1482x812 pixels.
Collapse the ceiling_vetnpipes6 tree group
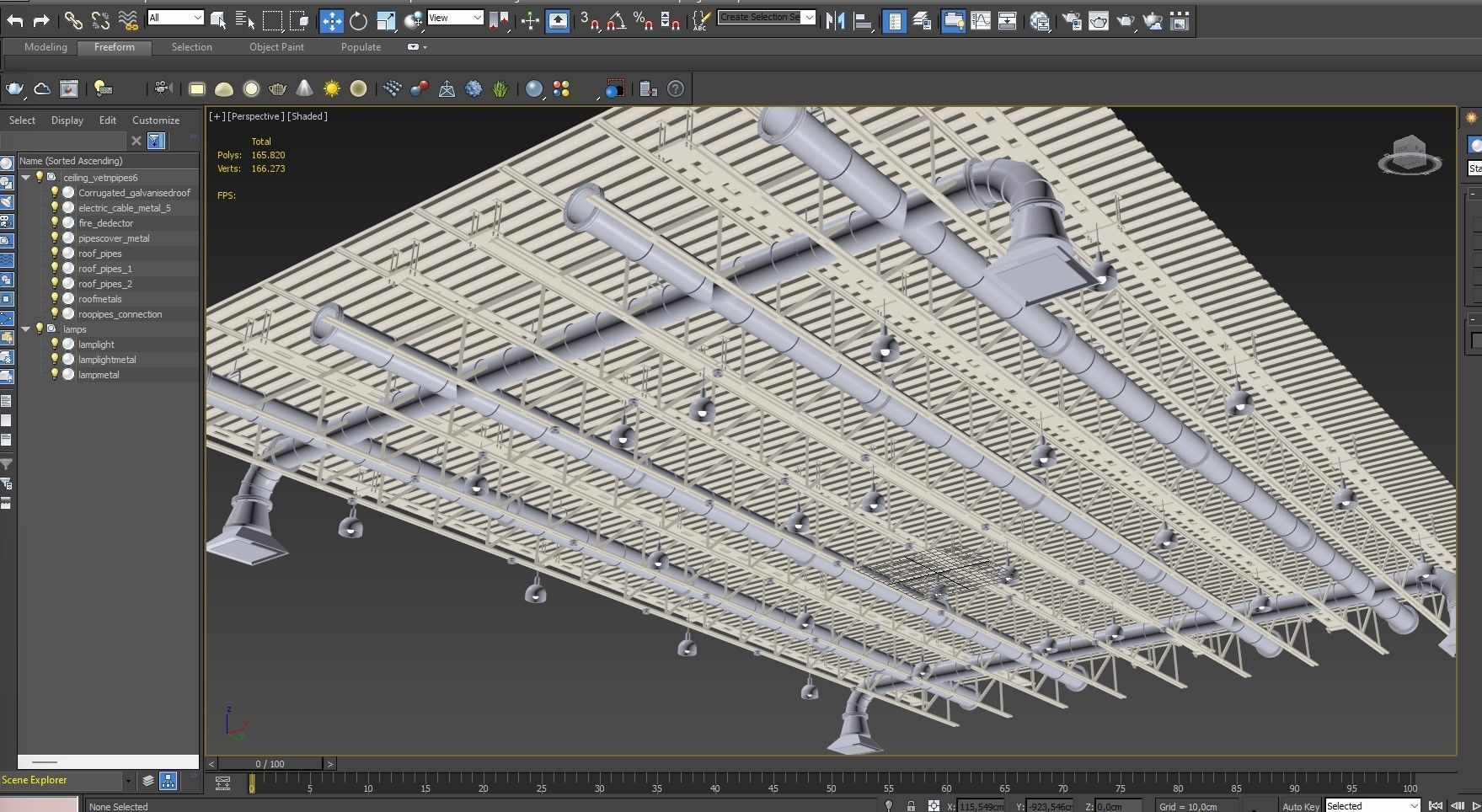pyautogui.click(x=26, y=178)
